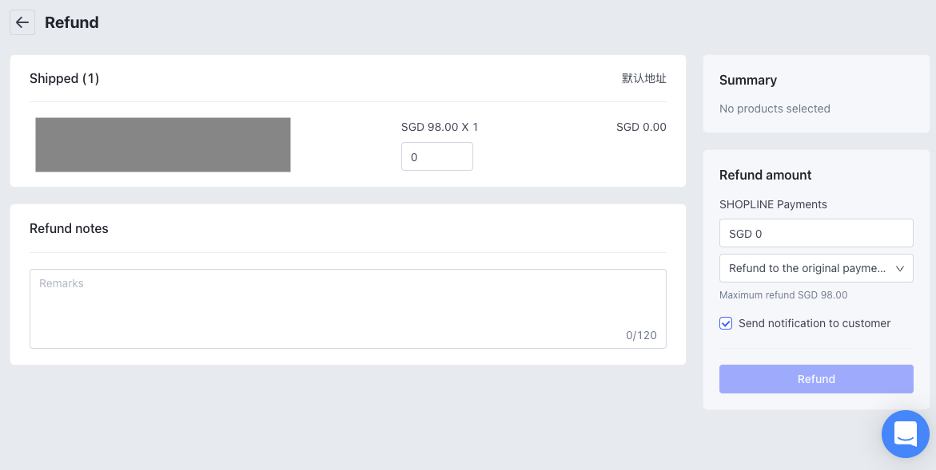Click the 'Send notification to customer' label
The height and width of the screenshot is (470, 936).
tap(814, 323)
